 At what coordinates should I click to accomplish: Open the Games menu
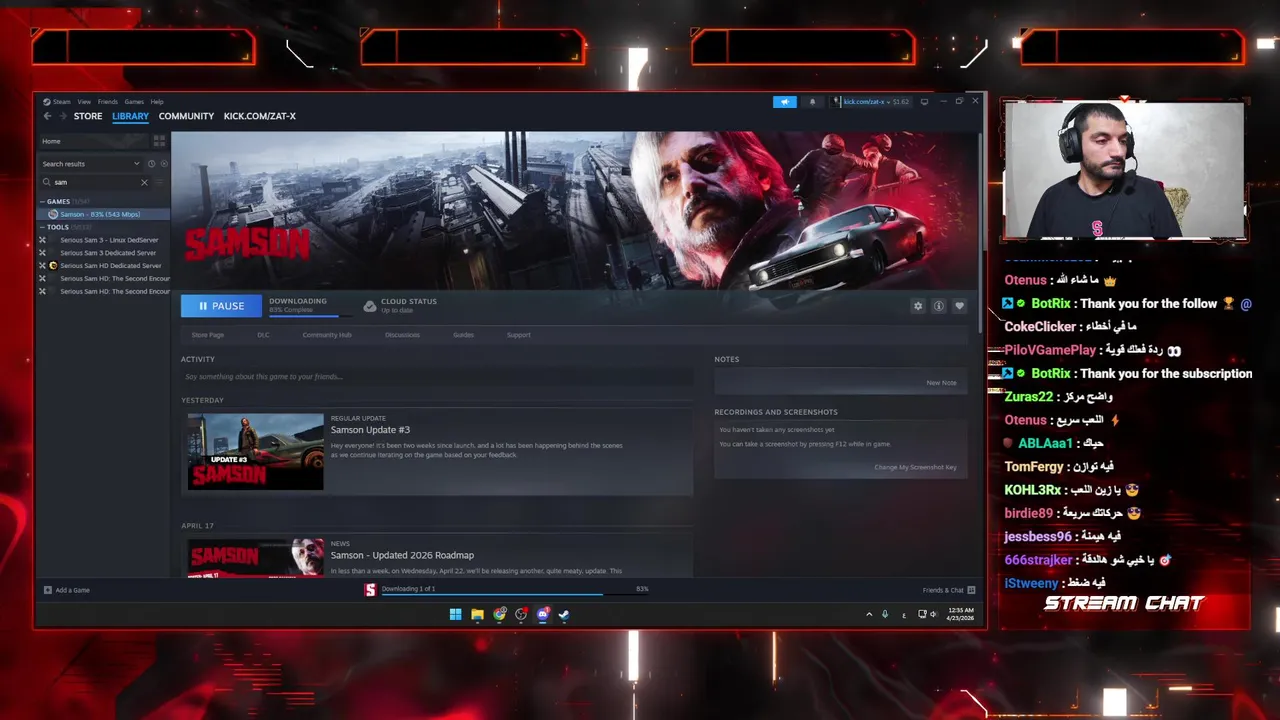coord(134,101)
